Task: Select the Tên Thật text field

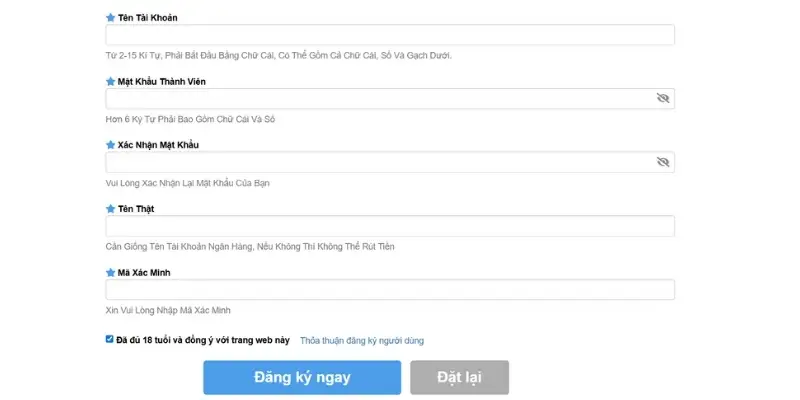Action: point(390,226)
